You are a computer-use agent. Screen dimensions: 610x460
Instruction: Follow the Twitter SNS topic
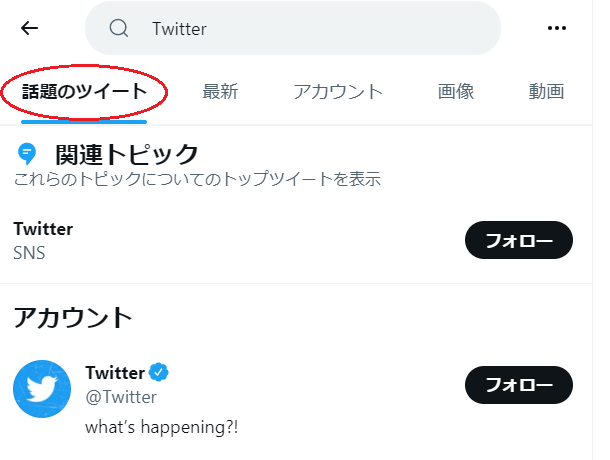[x=518, y=240]
